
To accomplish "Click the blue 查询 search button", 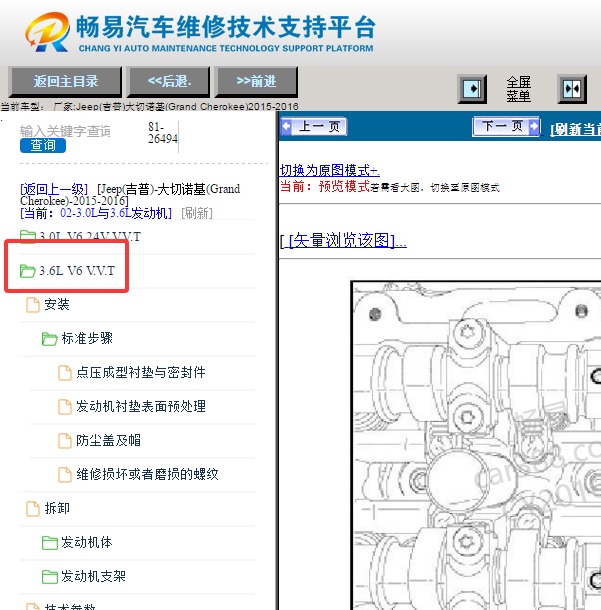I will [x=43, y=145].
